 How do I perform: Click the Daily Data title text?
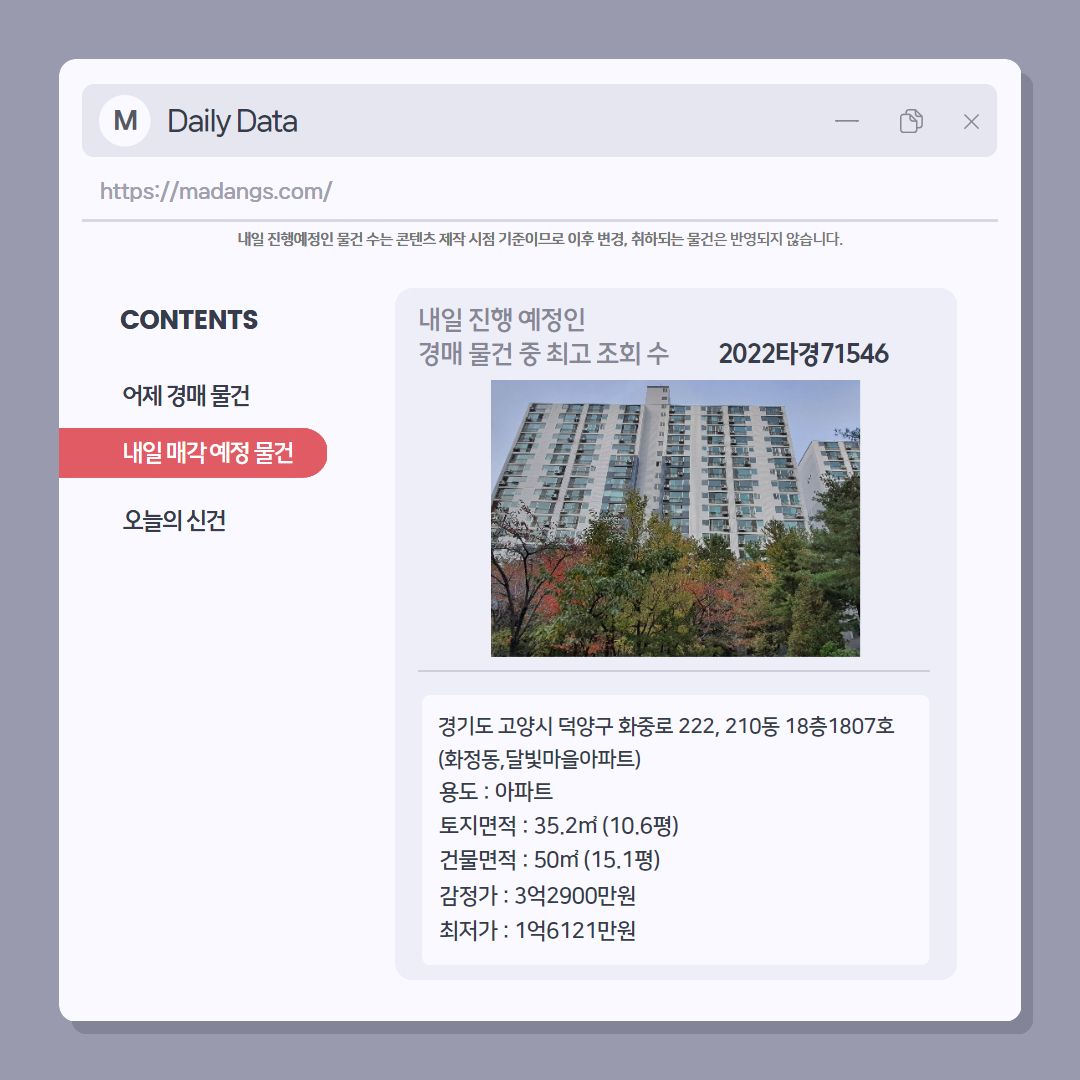233,121
